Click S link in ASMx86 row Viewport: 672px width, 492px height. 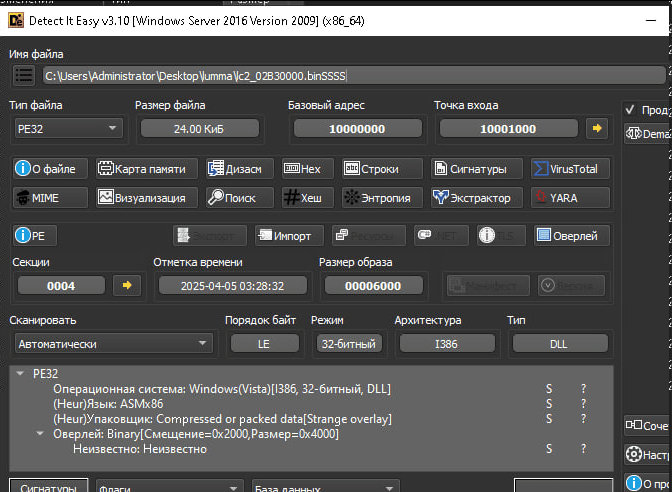pos(549,404)
